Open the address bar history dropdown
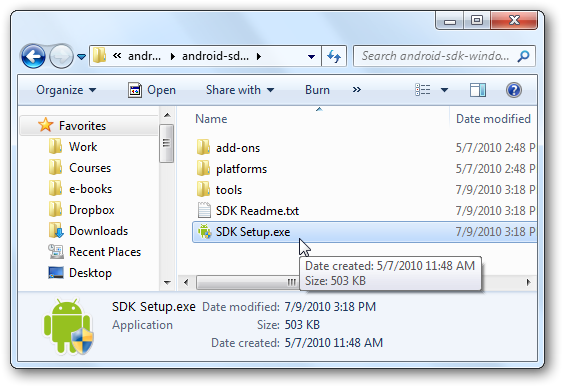563x387 pixels. [x=311, y=56]
